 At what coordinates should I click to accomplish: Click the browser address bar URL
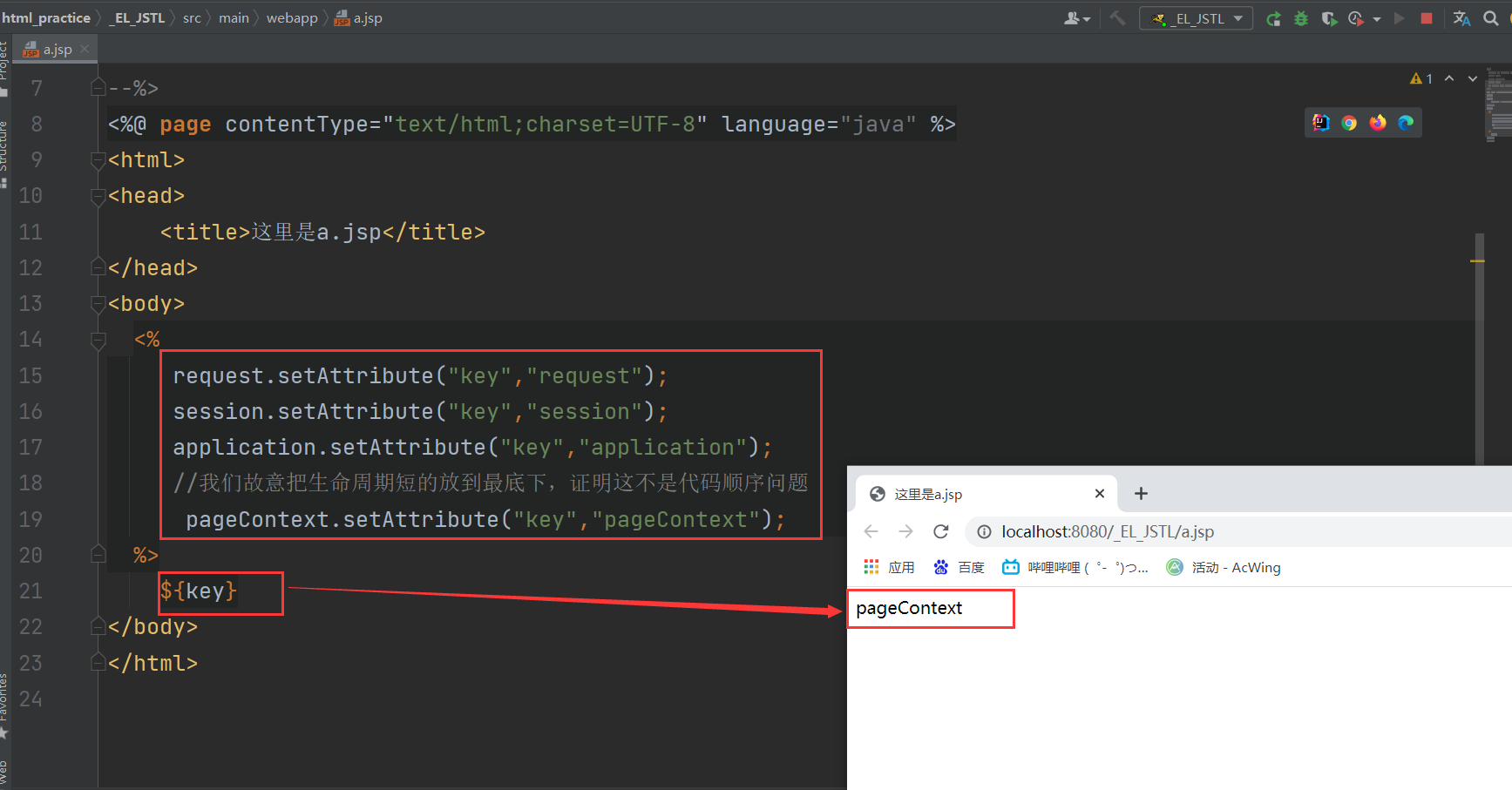tap(1108, 531)
